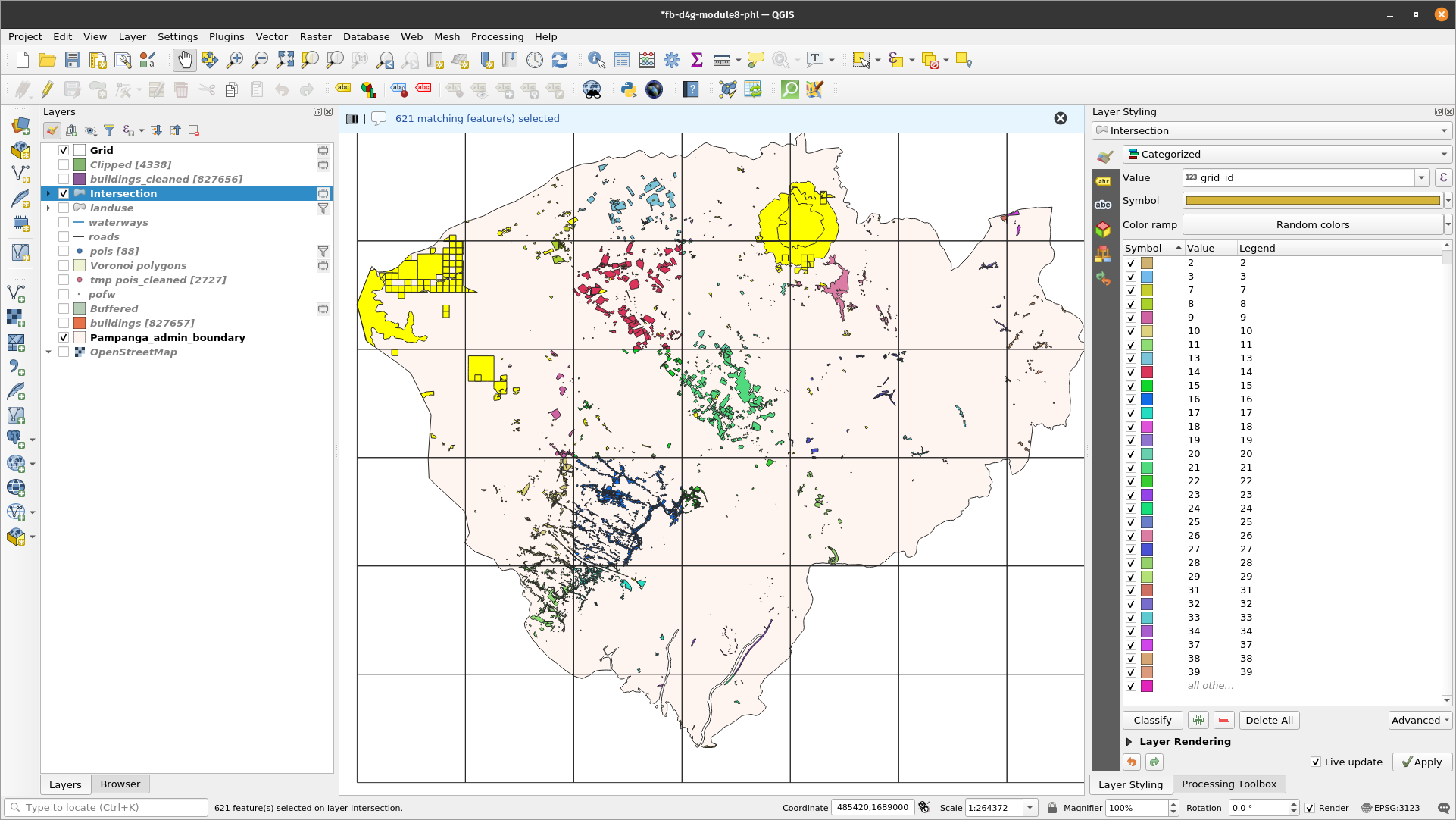Screen dimensions: 1456x820
Task: Open the grid_id Value field dropdown
Action: (1421, 177)
